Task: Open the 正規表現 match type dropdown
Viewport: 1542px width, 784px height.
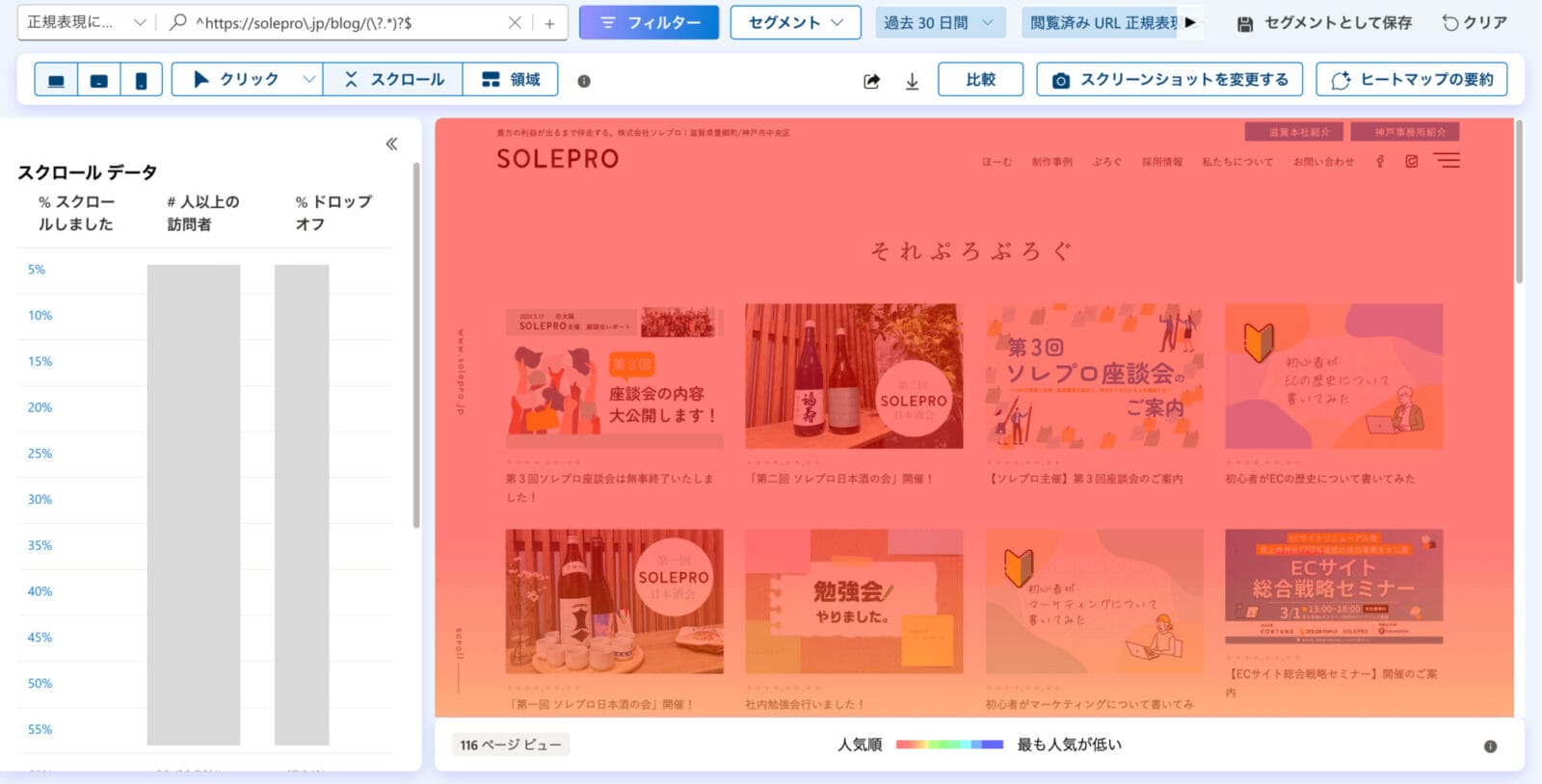Action: pos(85,22)
